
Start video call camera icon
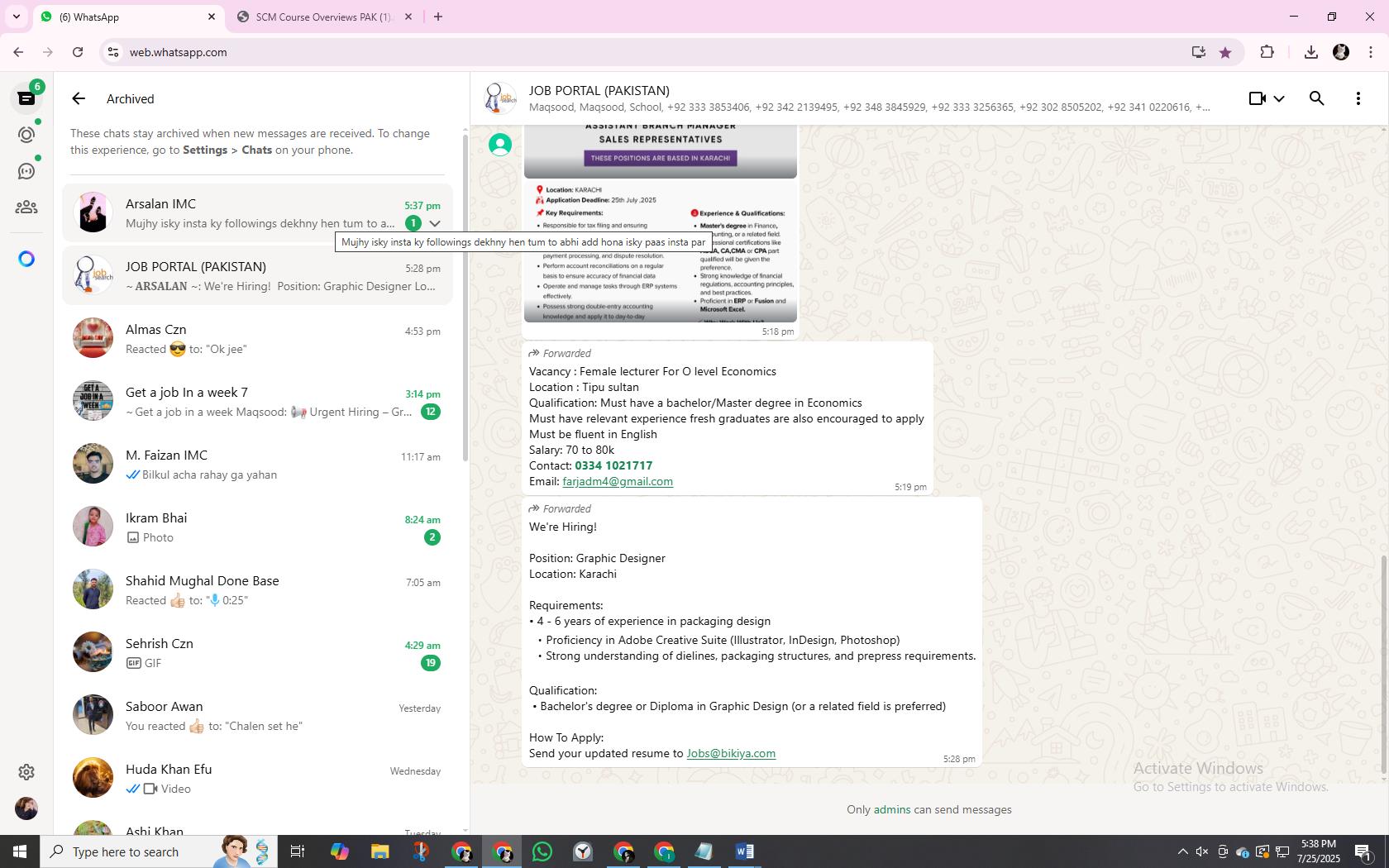(x=1257, y=98)
